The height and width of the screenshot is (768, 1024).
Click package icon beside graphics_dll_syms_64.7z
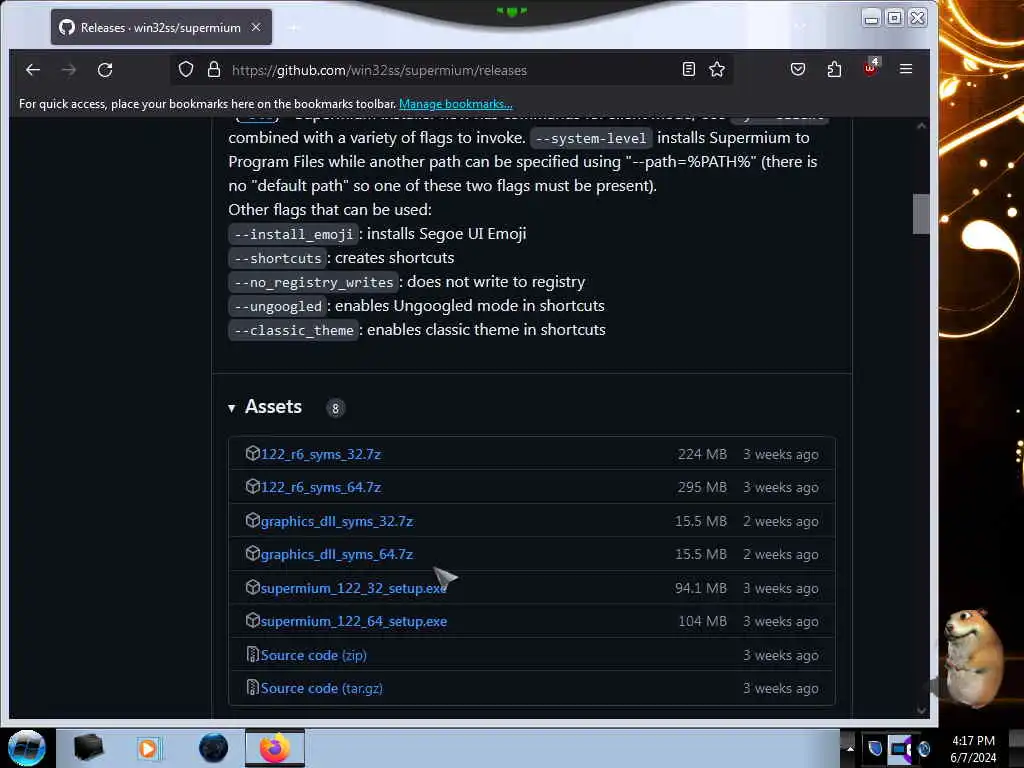253,554
